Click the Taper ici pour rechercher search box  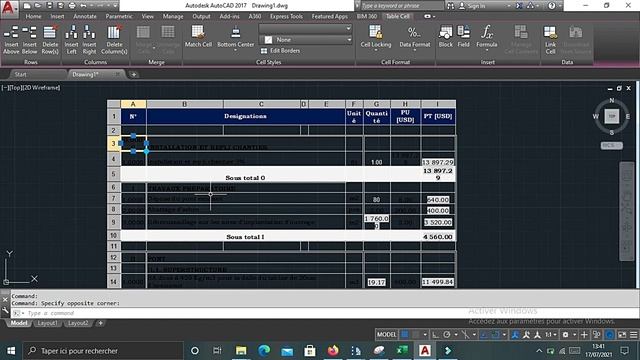pyautogui.click(x=103, y=351)
